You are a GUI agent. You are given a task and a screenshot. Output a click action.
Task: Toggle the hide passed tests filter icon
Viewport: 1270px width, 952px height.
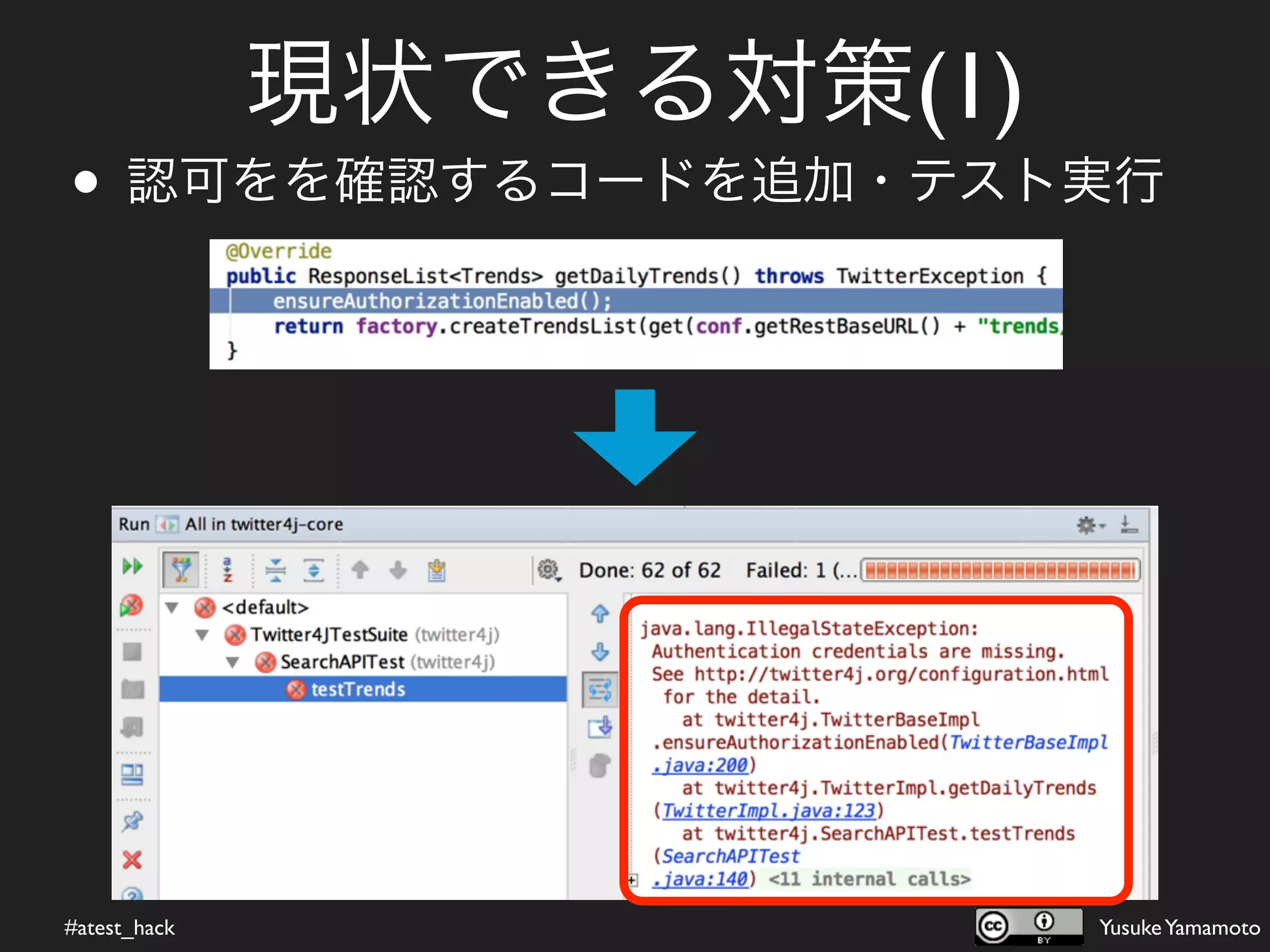[x=181, y=569]
